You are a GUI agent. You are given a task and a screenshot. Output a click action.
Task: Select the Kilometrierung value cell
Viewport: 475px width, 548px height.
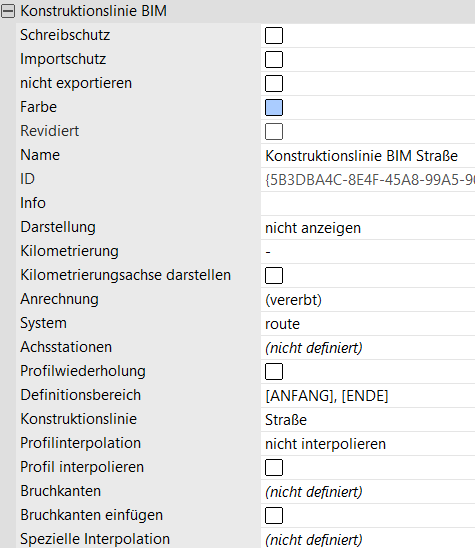368,252
